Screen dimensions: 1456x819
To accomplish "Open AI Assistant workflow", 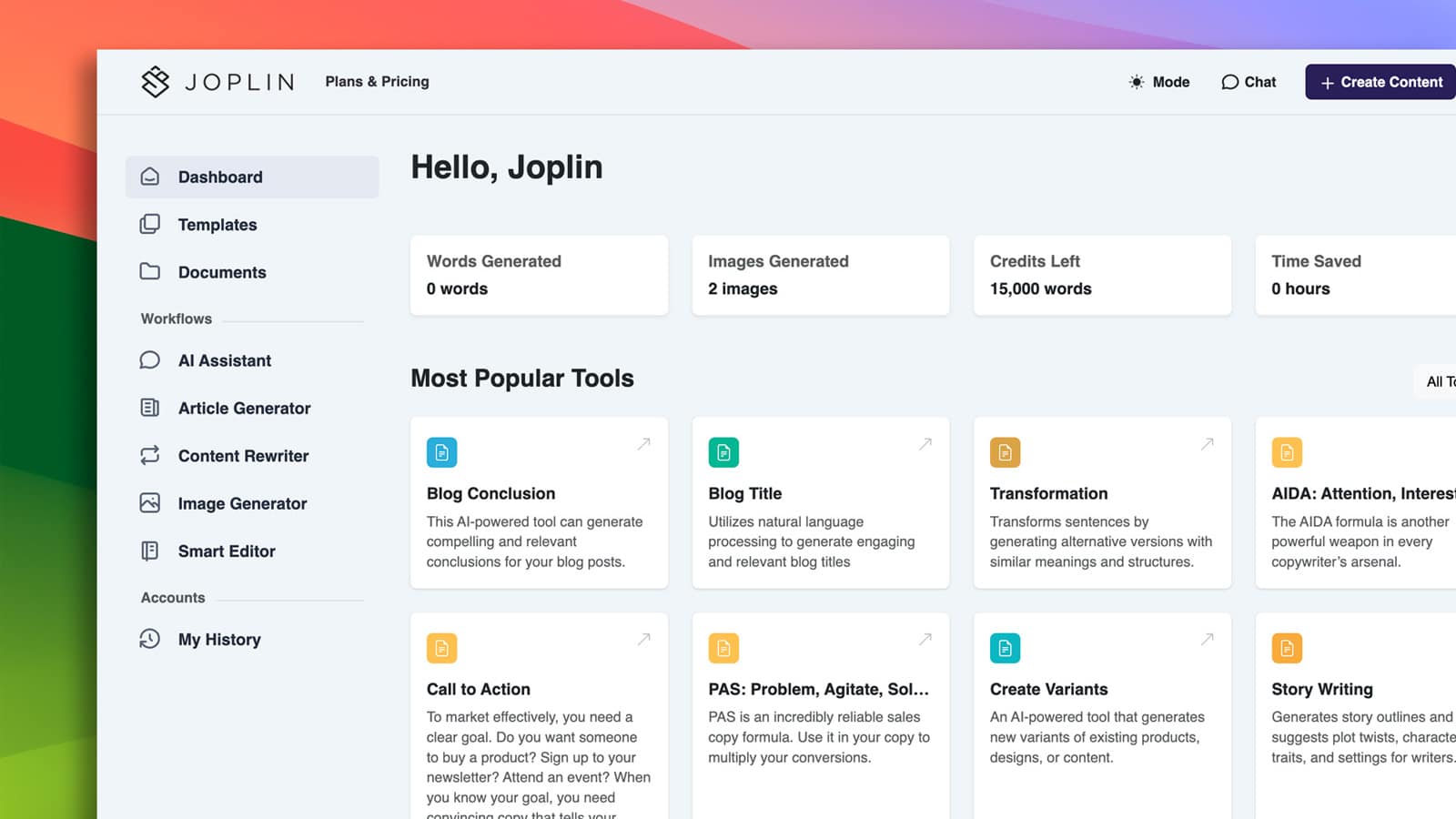I will click(x=252, y=360).
